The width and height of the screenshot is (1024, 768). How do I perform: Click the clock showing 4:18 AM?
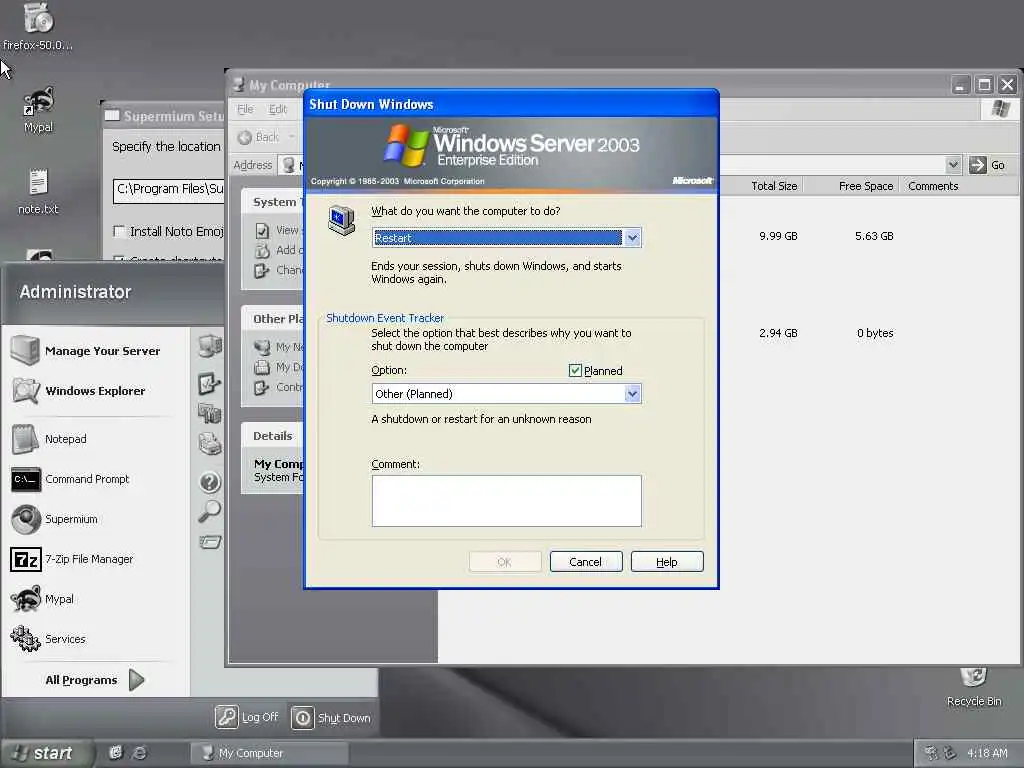pos(987,753)
